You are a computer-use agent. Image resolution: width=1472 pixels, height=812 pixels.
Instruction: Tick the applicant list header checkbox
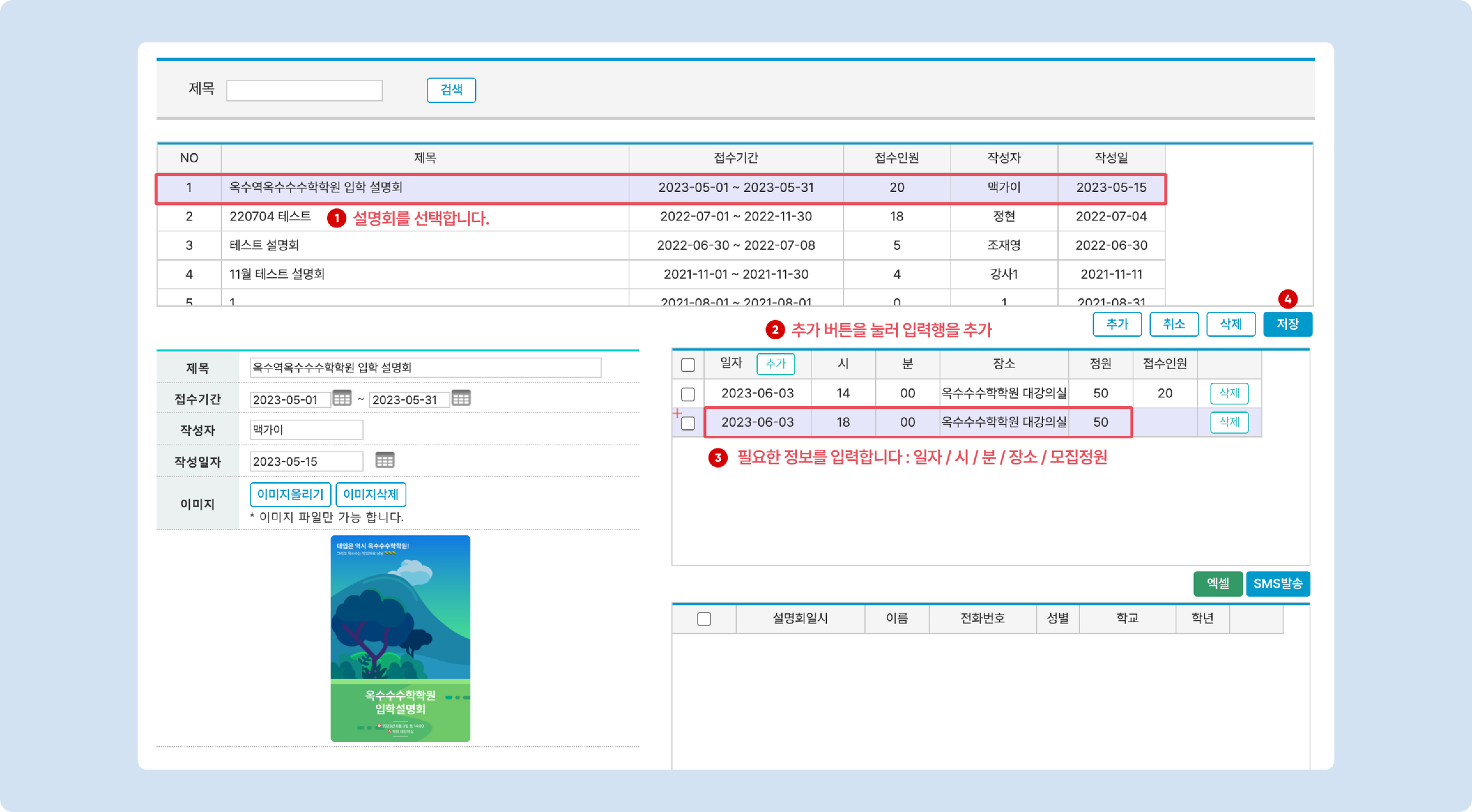(x=704, y=619)
